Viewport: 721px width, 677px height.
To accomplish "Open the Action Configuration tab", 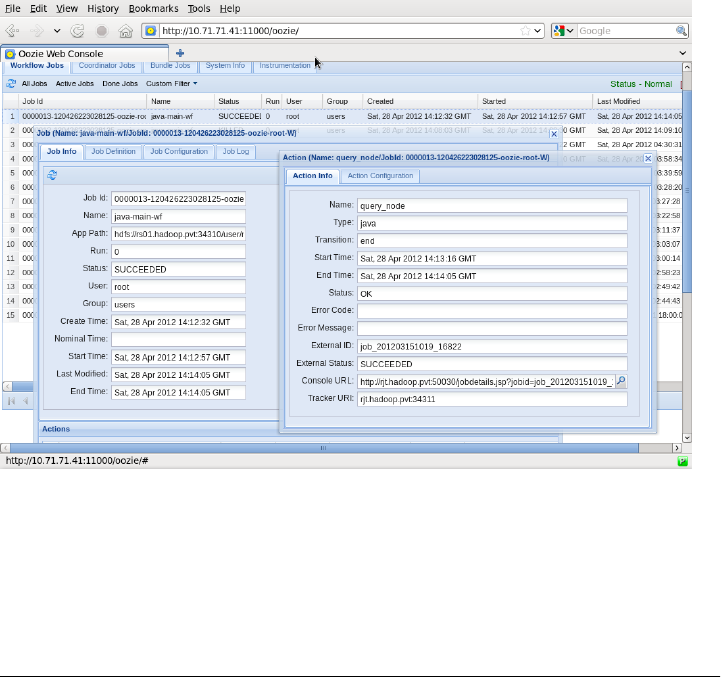I will pos(380,176).
